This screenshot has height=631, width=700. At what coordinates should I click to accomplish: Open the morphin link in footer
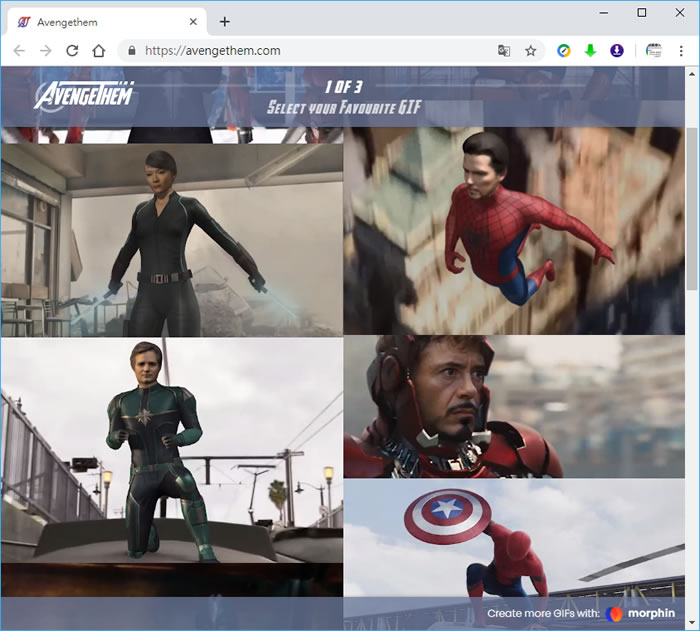point(640,613)
